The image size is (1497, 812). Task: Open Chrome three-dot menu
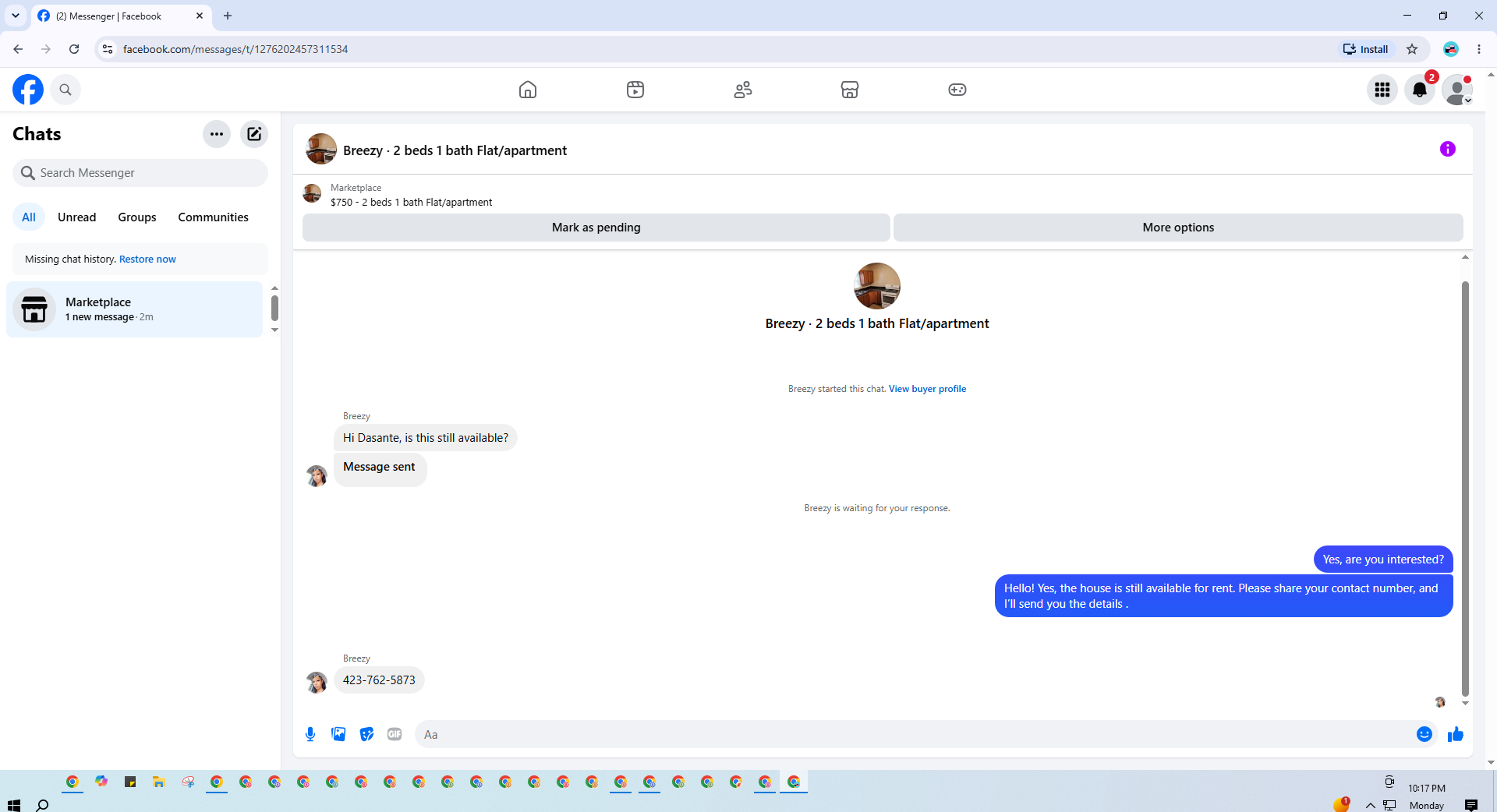coord(1479,49)
